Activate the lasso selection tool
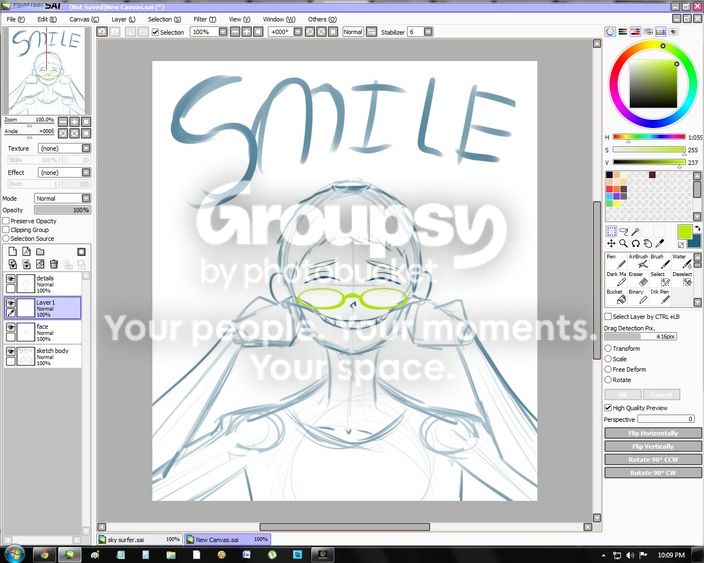704x563 pixels. point(624,231)
